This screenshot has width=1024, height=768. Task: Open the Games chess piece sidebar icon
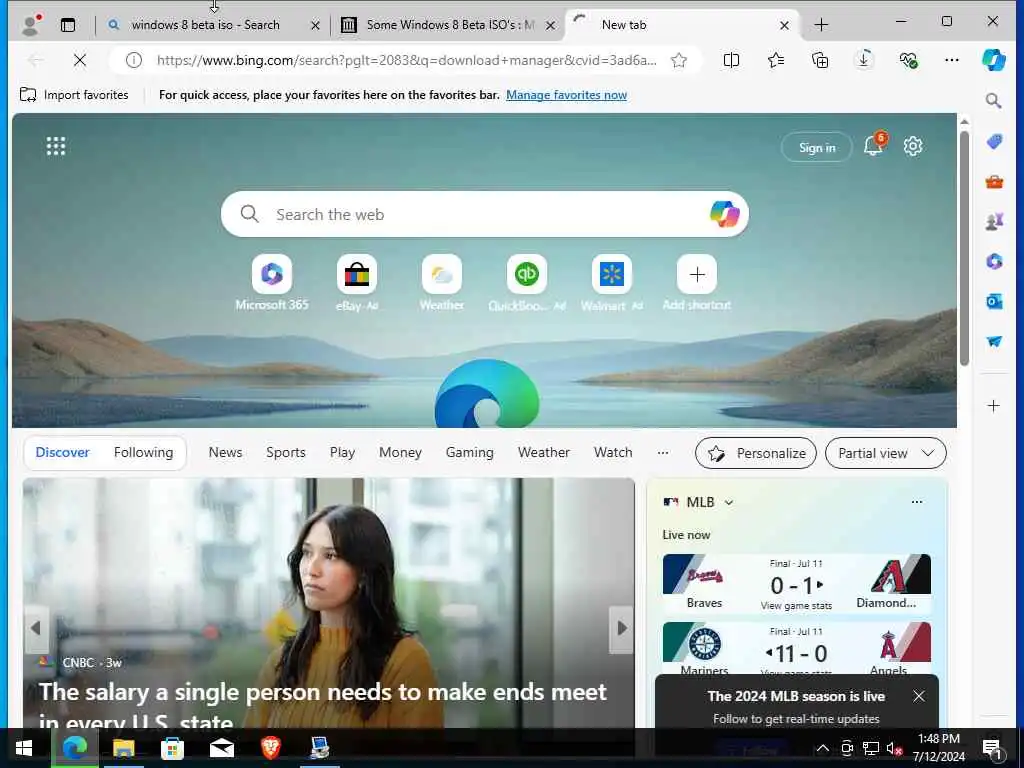point(994,221)
